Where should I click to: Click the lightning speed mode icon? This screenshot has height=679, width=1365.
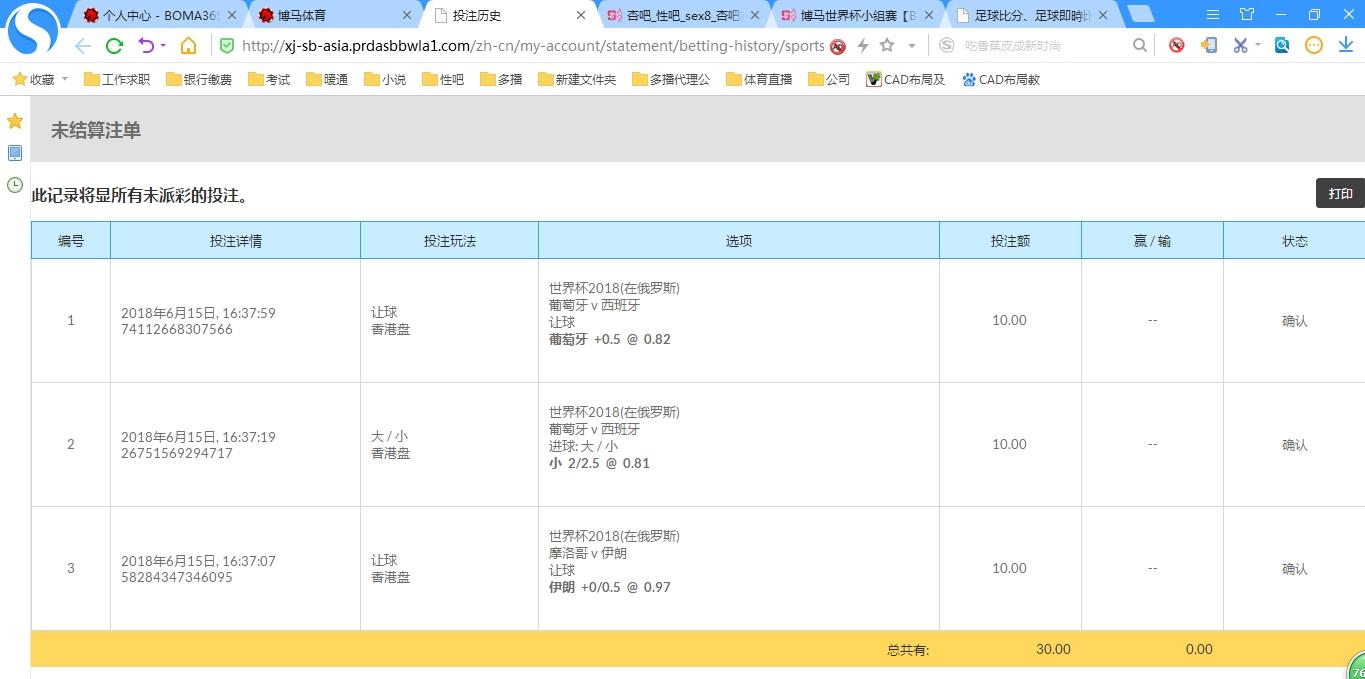coord(863,46)
